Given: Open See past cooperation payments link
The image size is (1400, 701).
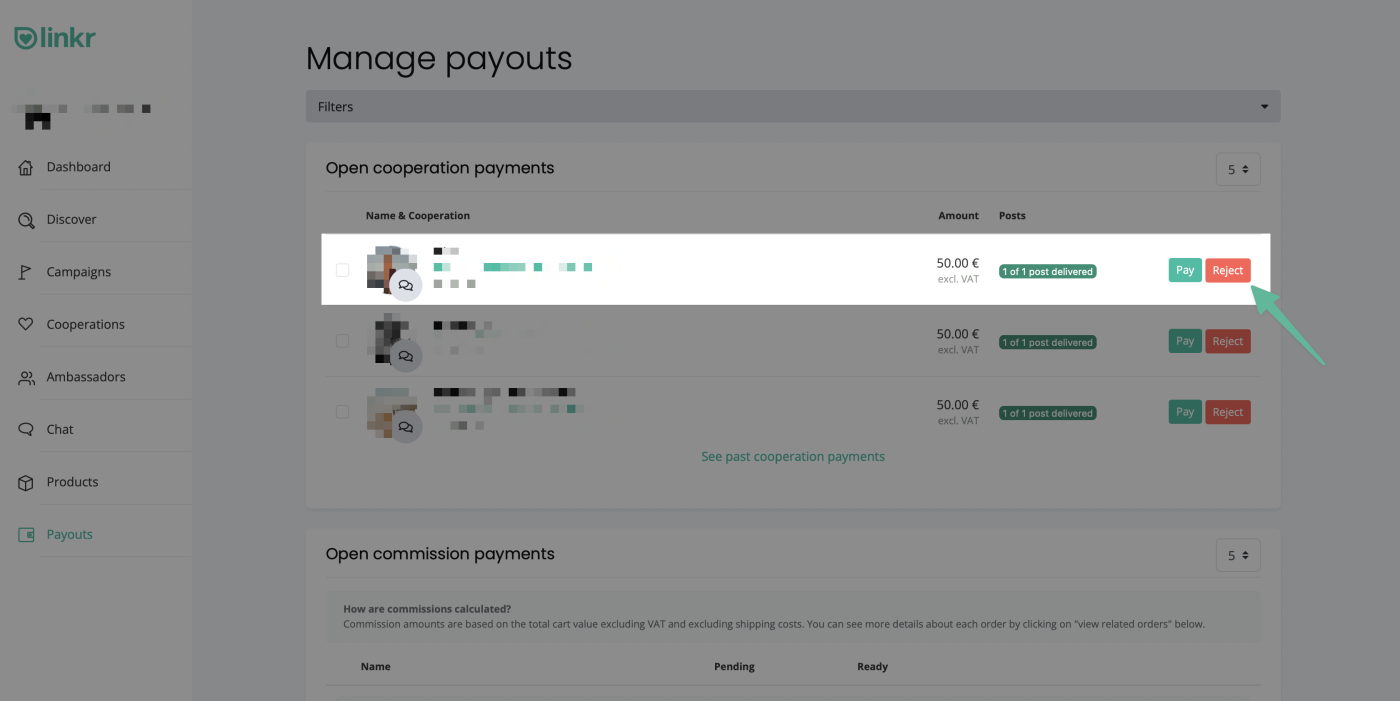Looking at the screenshot, I should pos(793,456).
